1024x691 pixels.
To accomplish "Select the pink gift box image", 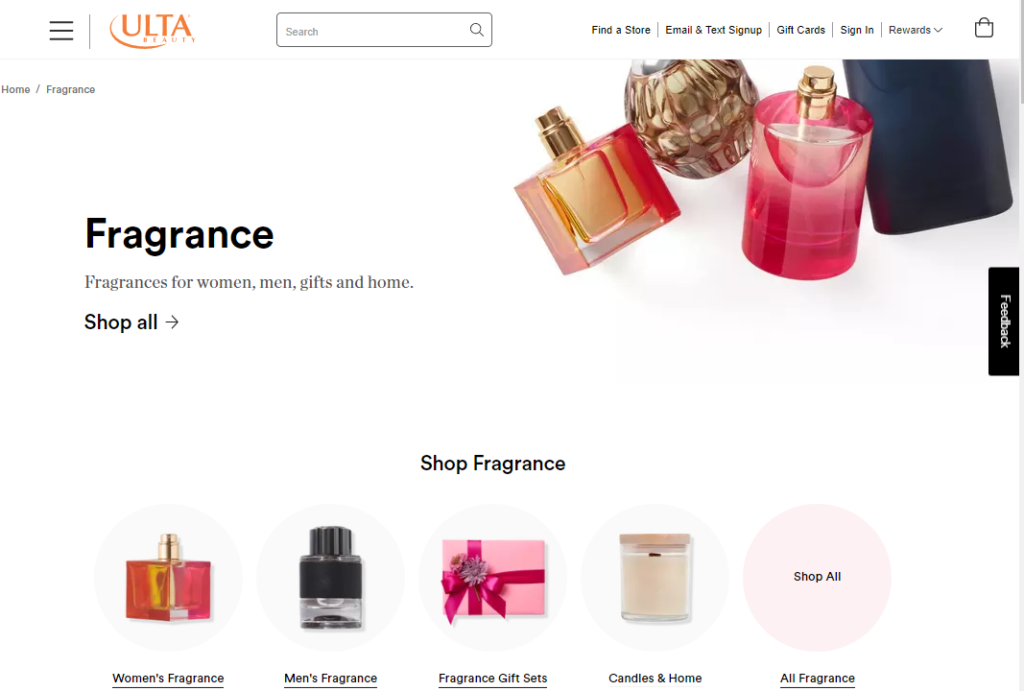I will 493,577.
